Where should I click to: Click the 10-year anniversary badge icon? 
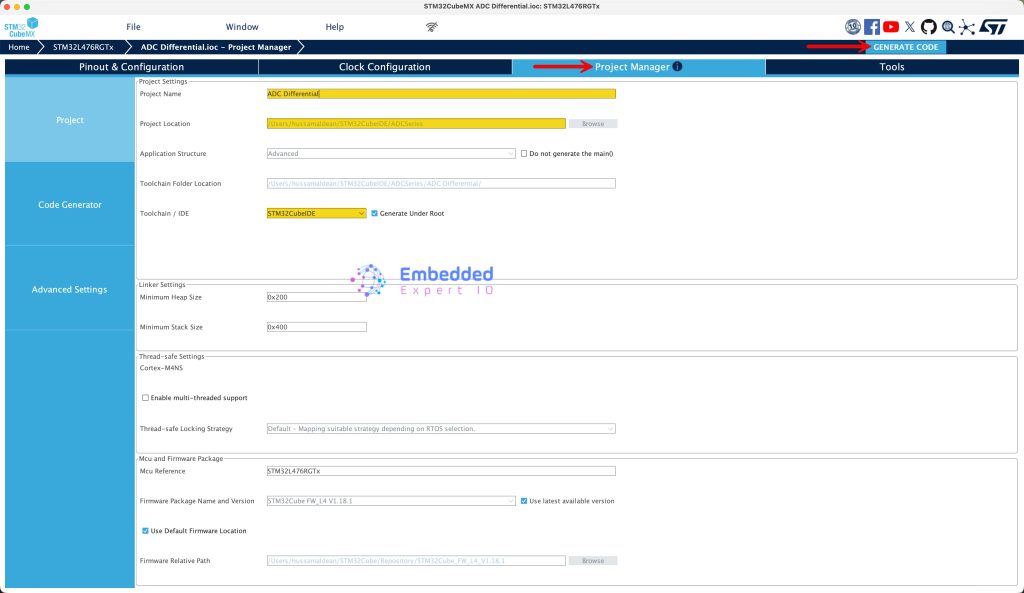(x=853, y=27)
